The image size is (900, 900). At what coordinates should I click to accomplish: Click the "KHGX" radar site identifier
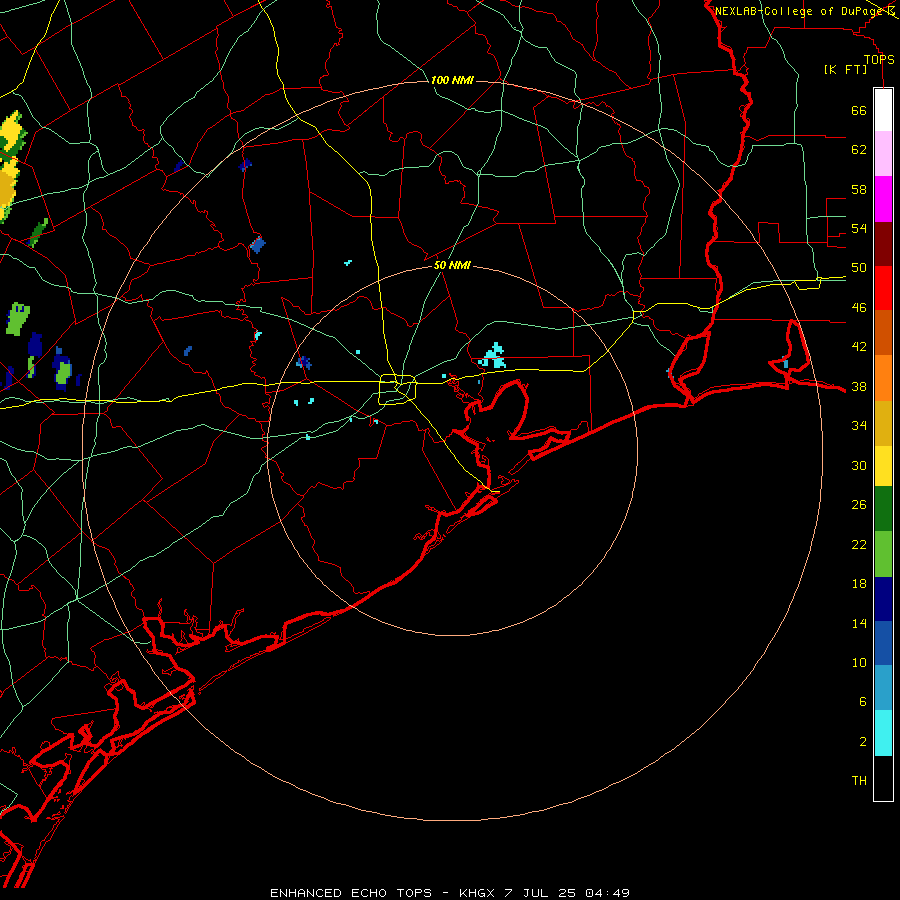[476, 893]
